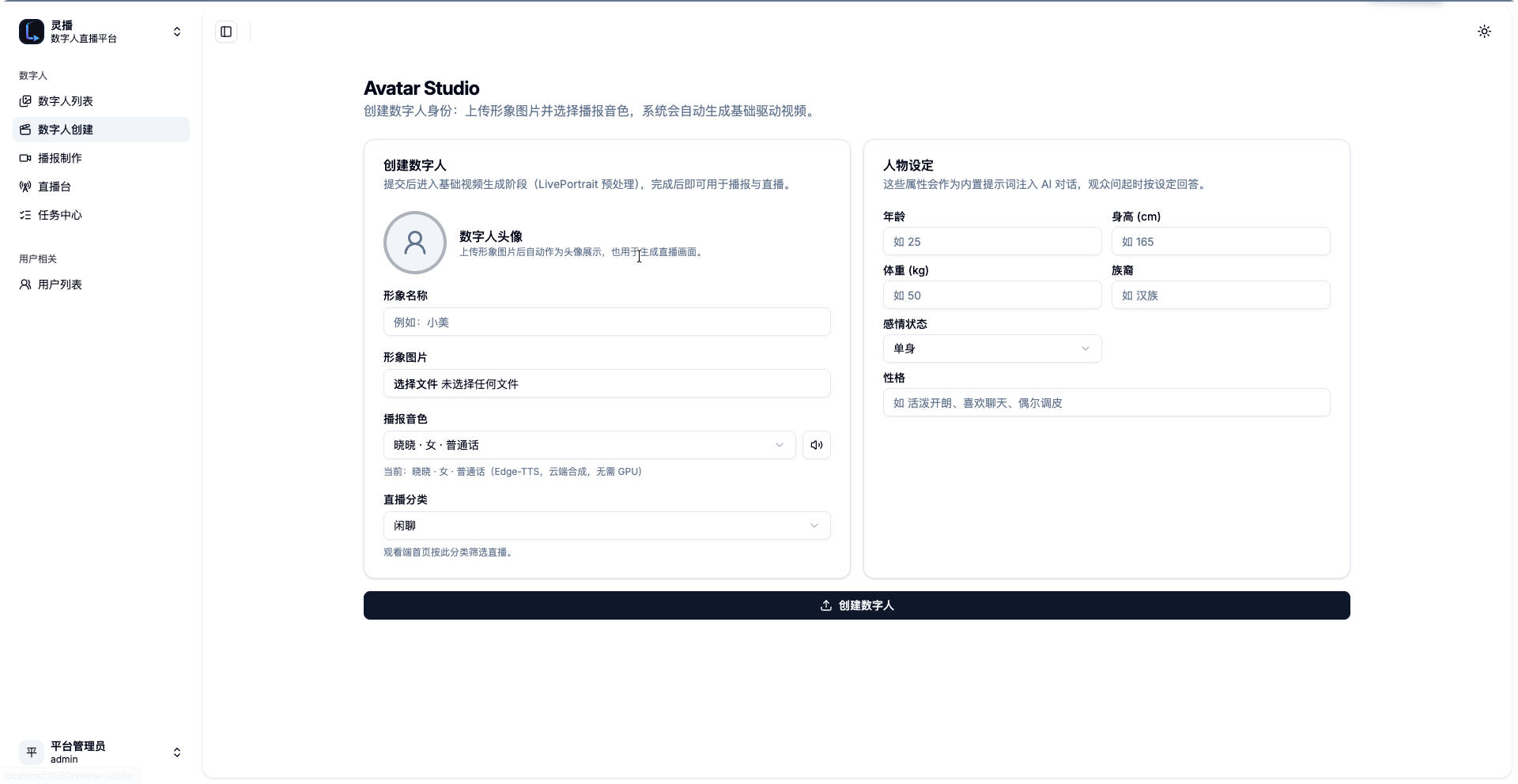1518x784 pixels.
Task: Click the 身高 (cm) input field
Action: pos(1221,241)
